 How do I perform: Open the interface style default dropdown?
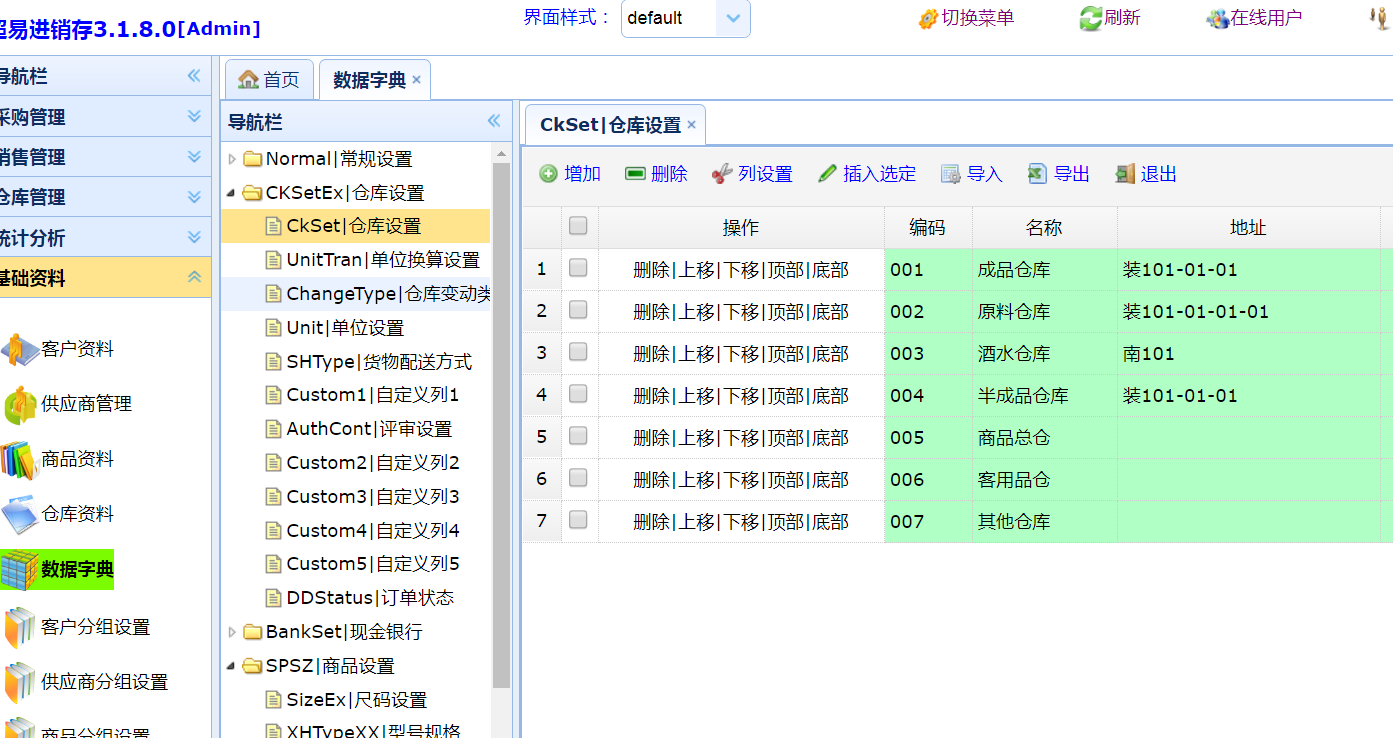click(x=733, y=18)
